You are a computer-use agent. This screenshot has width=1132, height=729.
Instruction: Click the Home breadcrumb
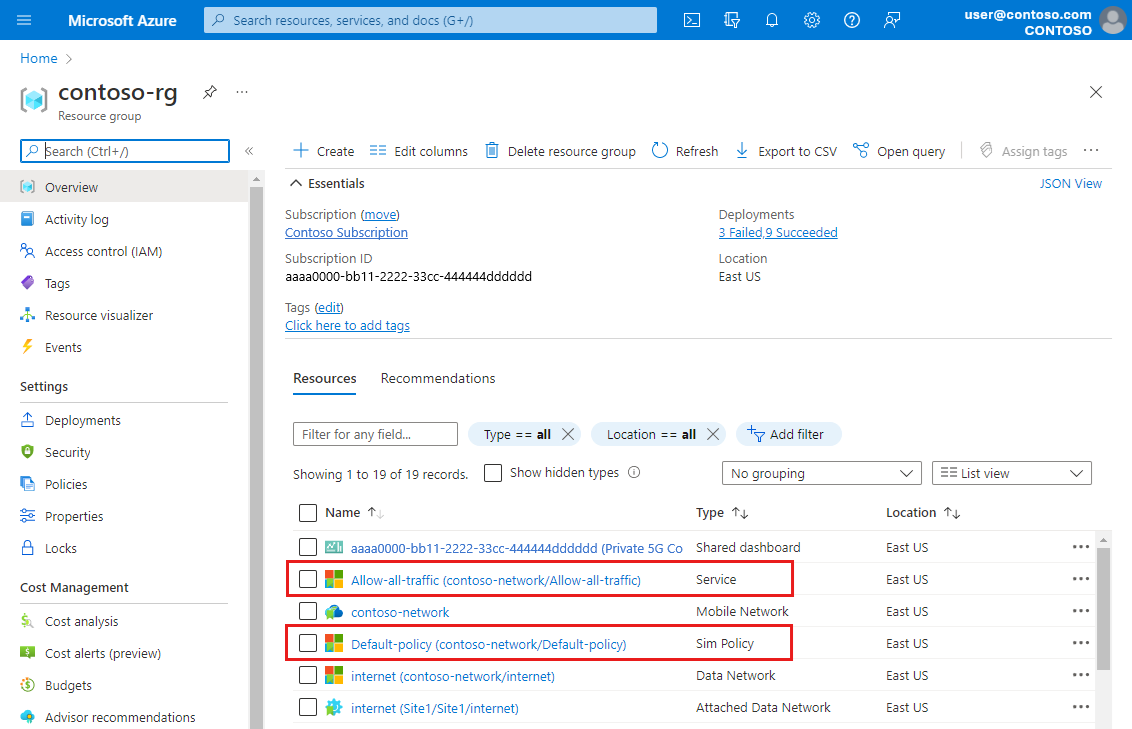39,58
